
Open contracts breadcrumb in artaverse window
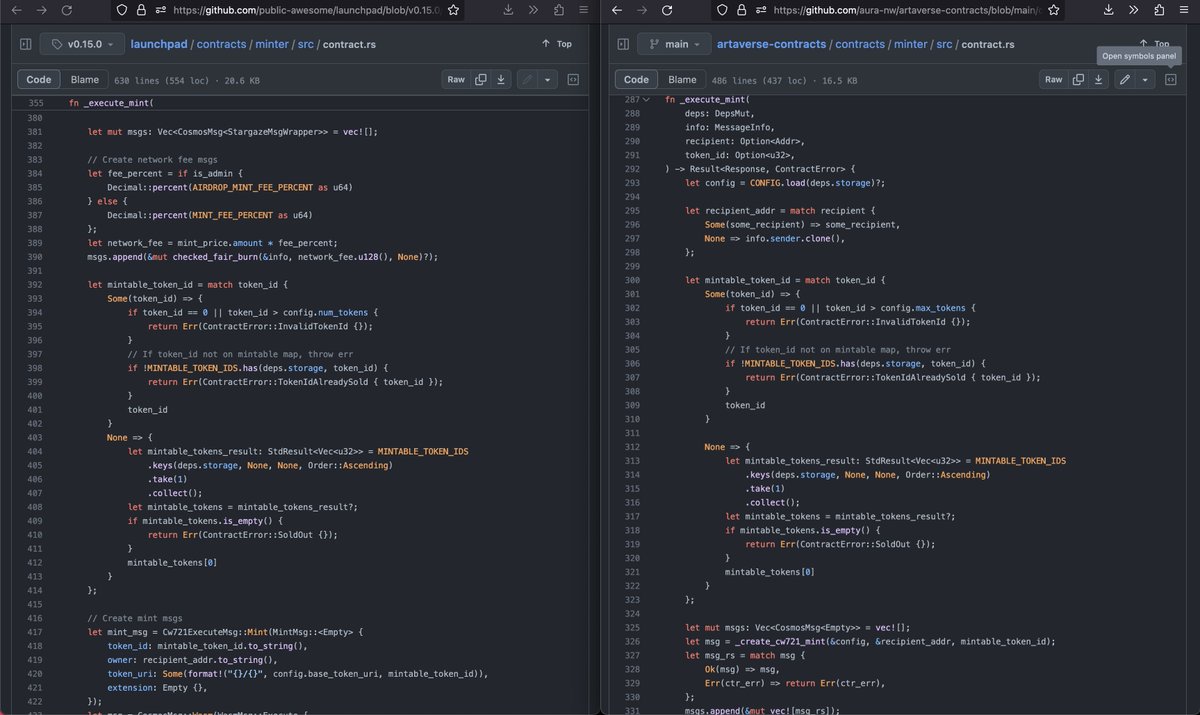859,44
